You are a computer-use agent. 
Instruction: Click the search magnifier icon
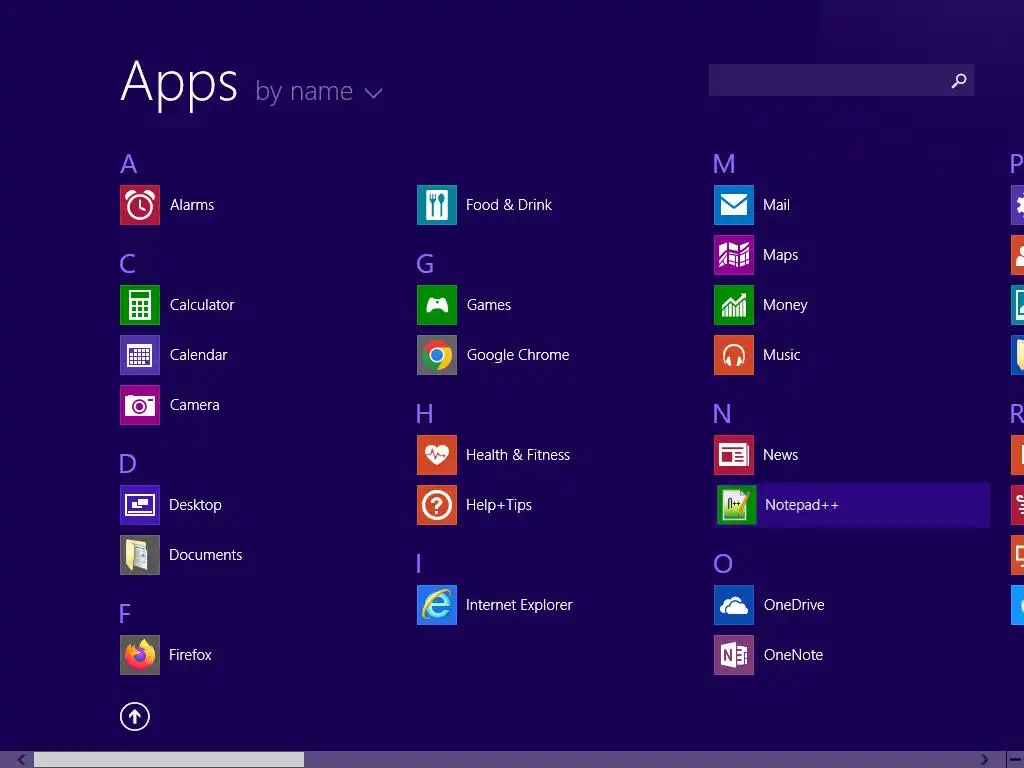pos(959,80)
